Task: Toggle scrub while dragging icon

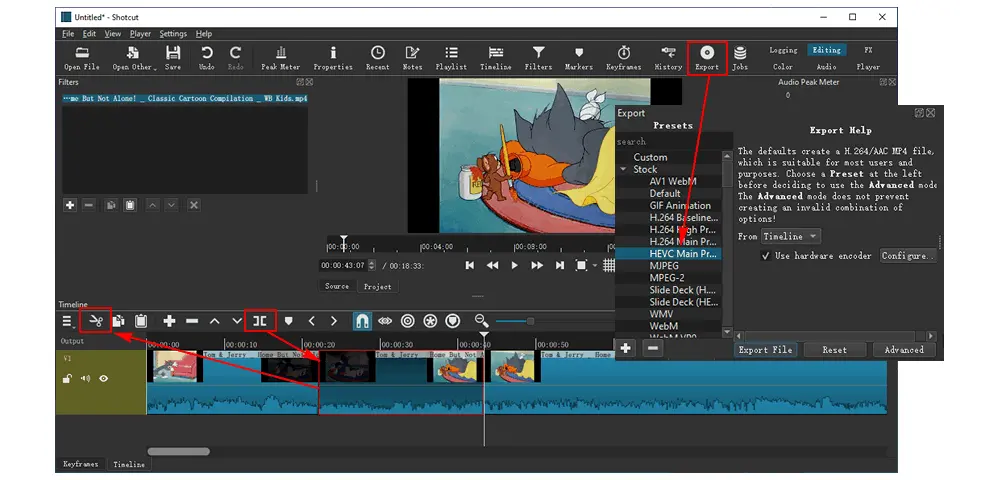Action: click(x=385, y=321)
